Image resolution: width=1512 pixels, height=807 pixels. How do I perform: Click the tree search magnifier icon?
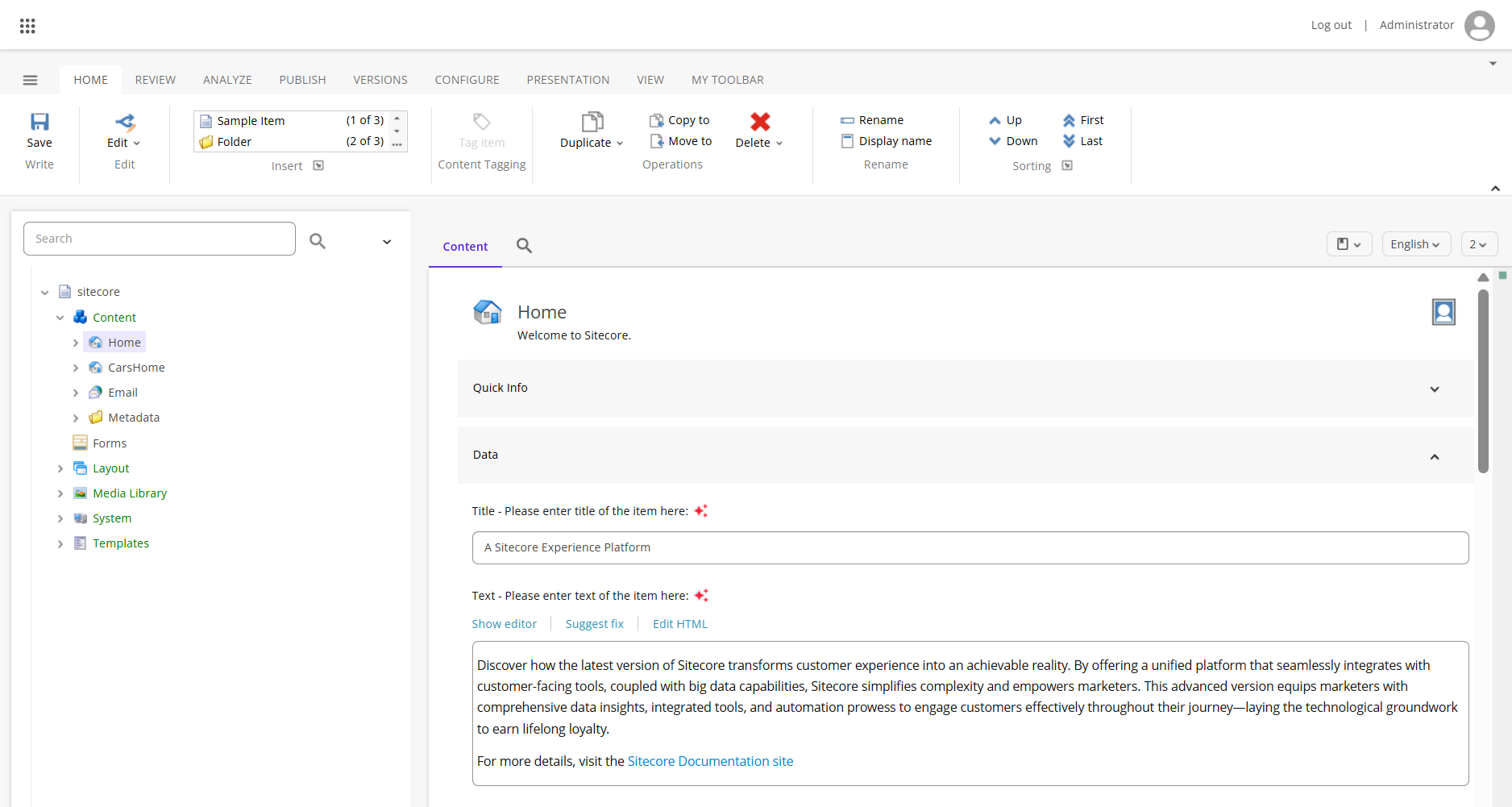click(318, 240)
